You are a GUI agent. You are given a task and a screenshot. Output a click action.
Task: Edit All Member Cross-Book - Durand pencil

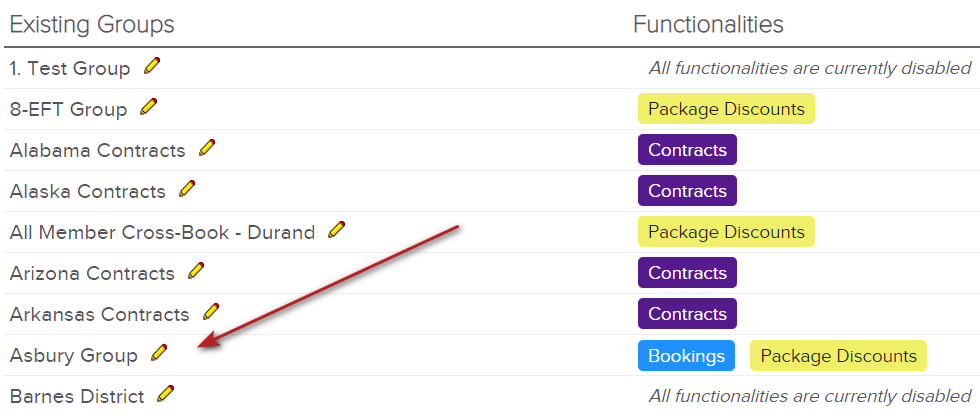pyautogui.click(x=336, y=230)
